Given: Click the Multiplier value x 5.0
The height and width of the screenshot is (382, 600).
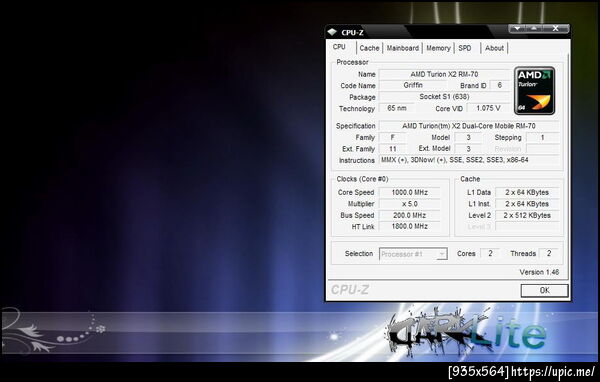Looking at the screenshot, I should tap(409, 204).
